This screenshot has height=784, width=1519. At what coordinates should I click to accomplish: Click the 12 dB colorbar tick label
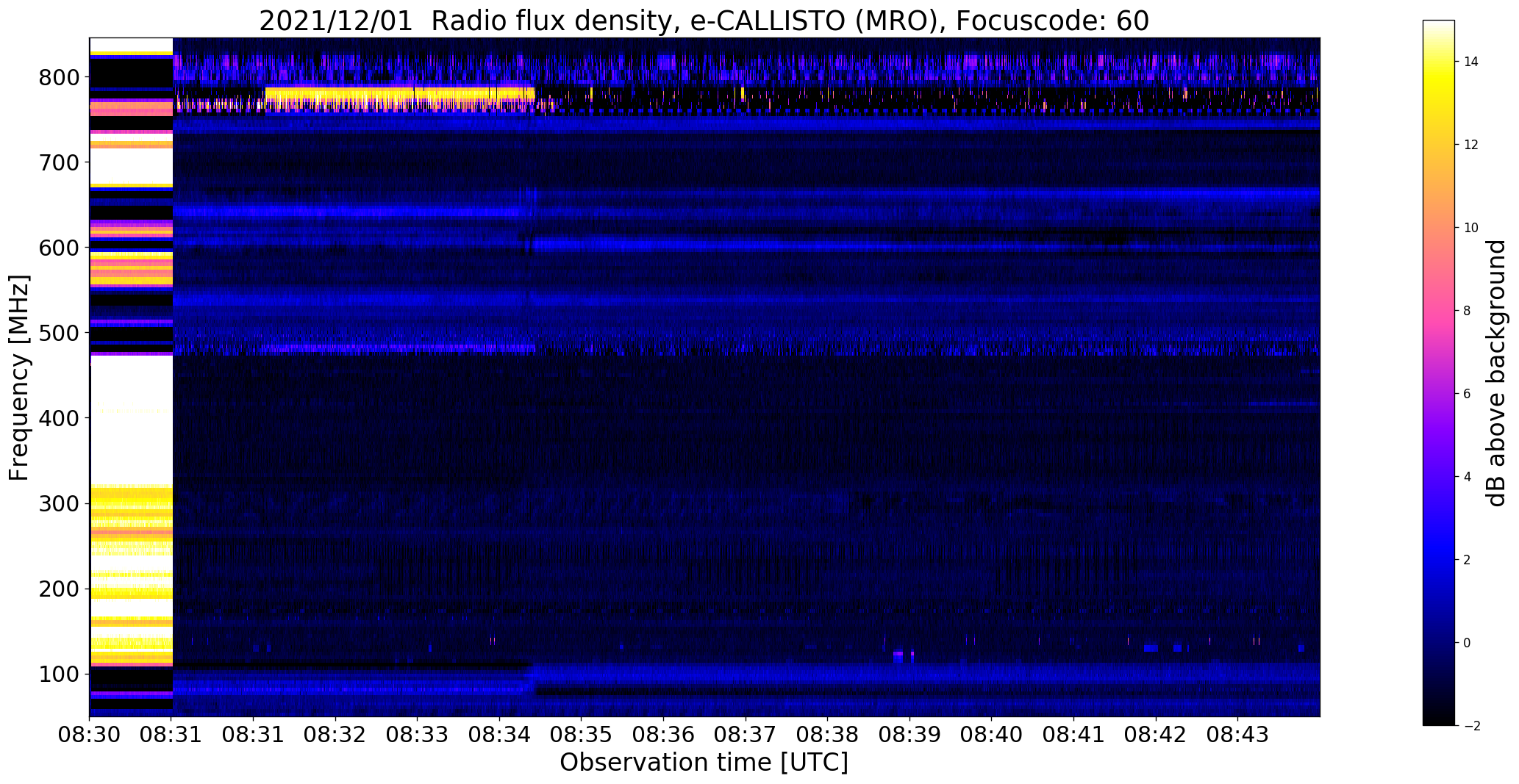pyautogui.click(x=1470, y=145)
